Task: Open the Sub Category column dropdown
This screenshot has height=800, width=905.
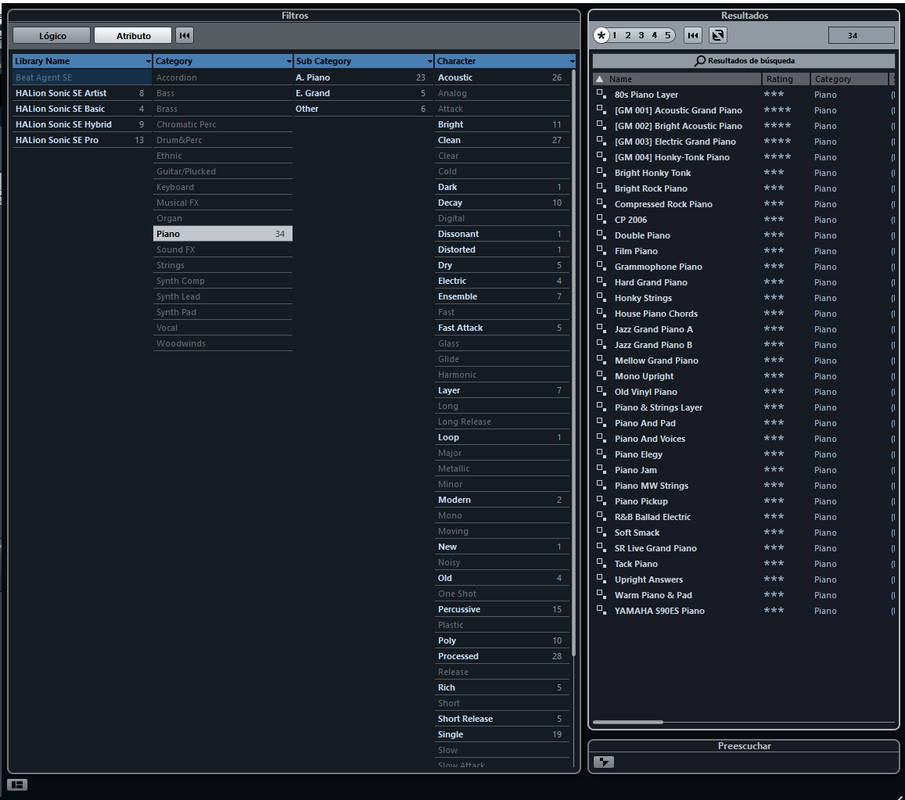Action: click(429, 62)
